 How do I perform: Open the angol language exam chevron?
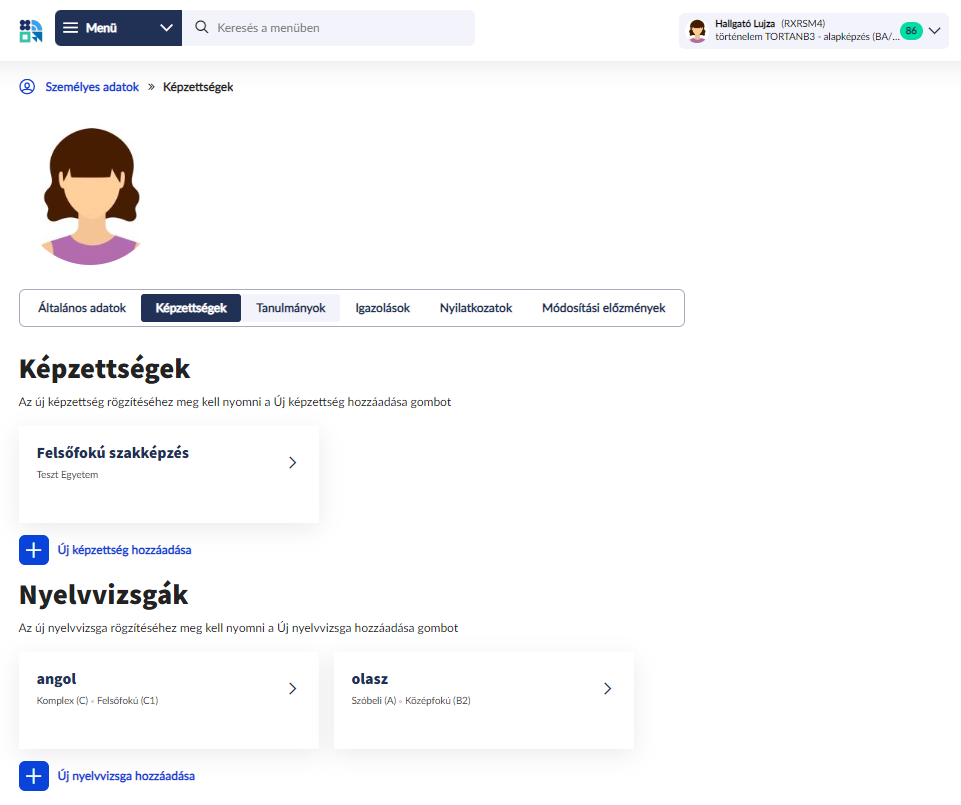(x=292, y=688)
